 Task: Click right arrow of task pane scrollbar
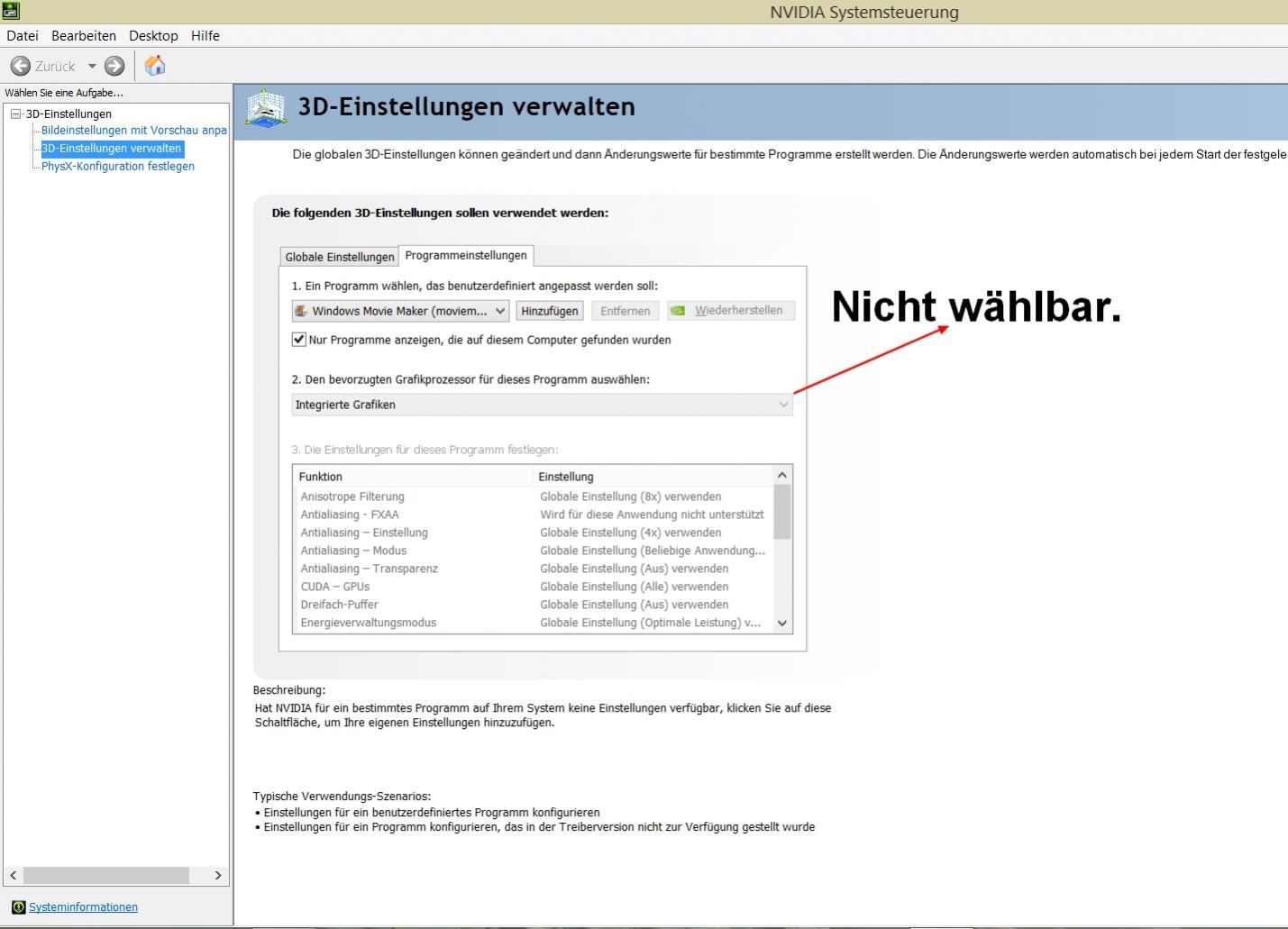[x=217, y=875]
